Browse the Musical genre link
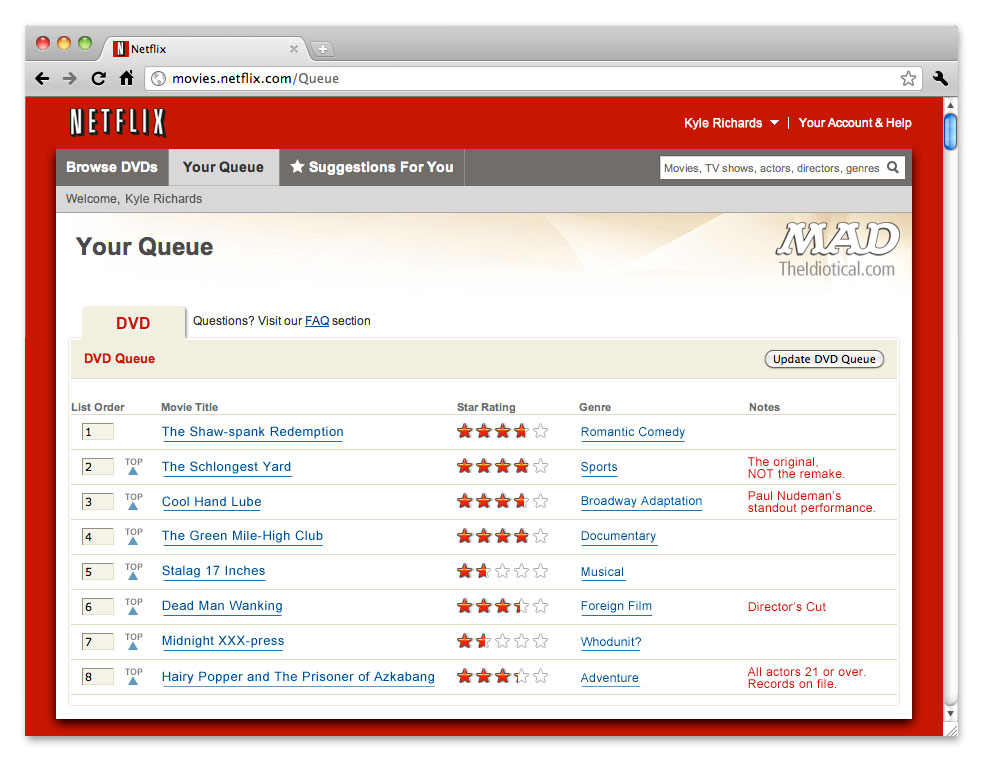983x761 pixels. [602, 572]
